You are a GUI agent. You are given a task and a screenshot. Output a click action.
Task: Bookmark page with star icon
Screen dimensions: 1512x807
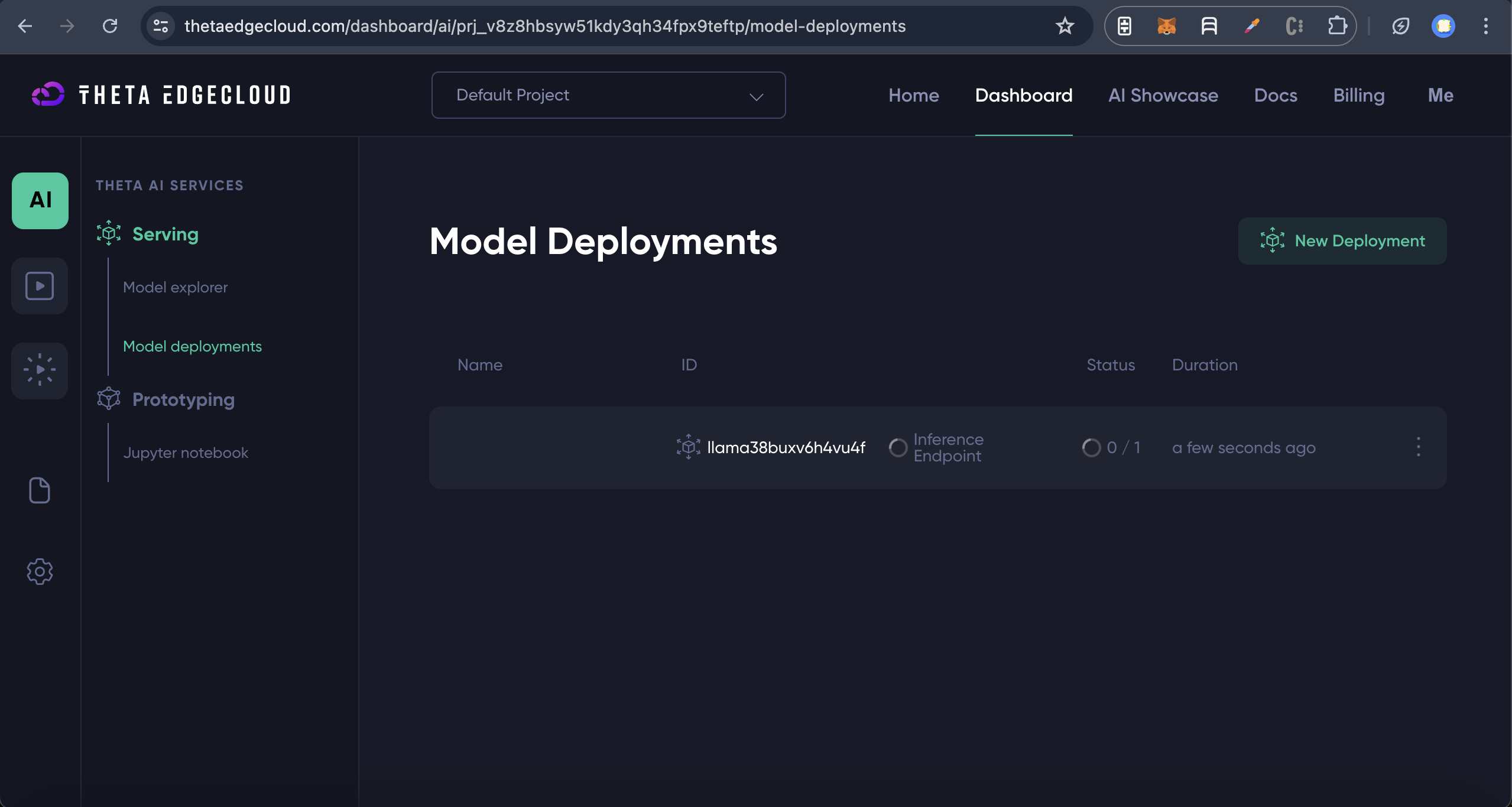point(1065,26)
